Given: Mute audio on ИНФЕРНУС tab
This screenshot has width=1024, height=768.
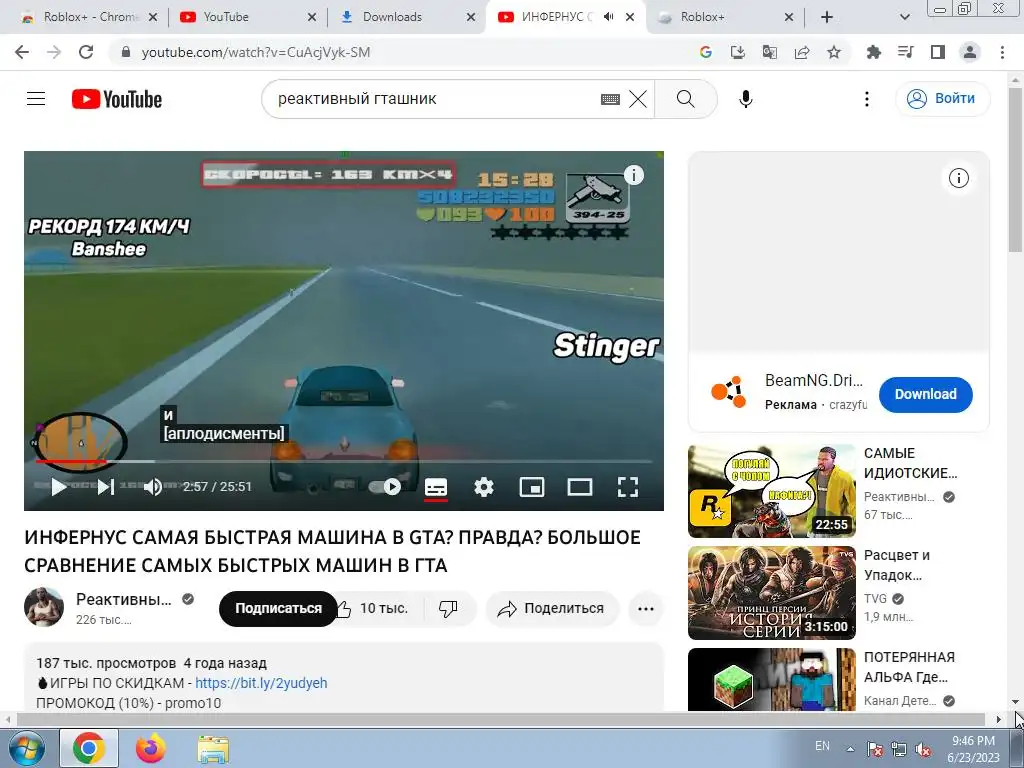Looking at the screenshot, I should 609,17.
